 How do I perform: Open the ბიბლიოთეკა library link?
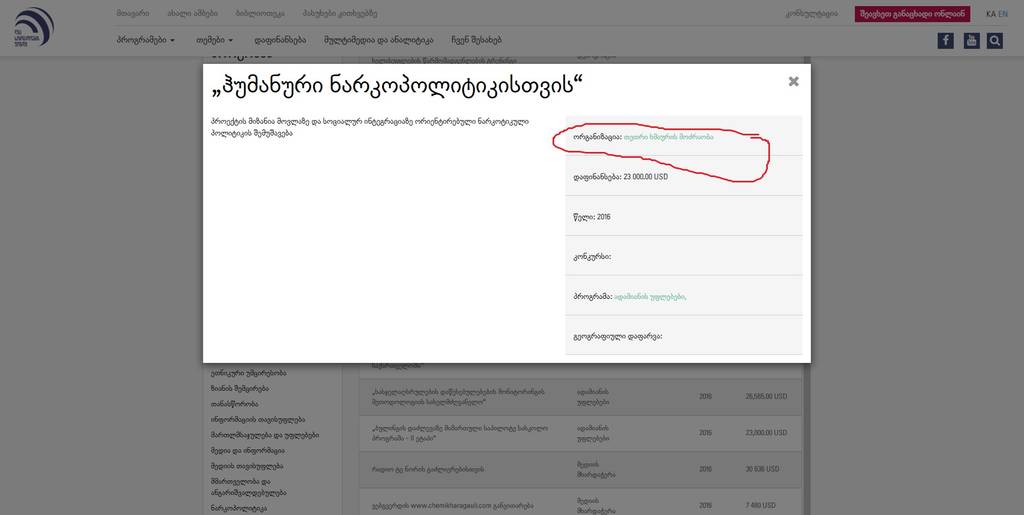(260, 14)
